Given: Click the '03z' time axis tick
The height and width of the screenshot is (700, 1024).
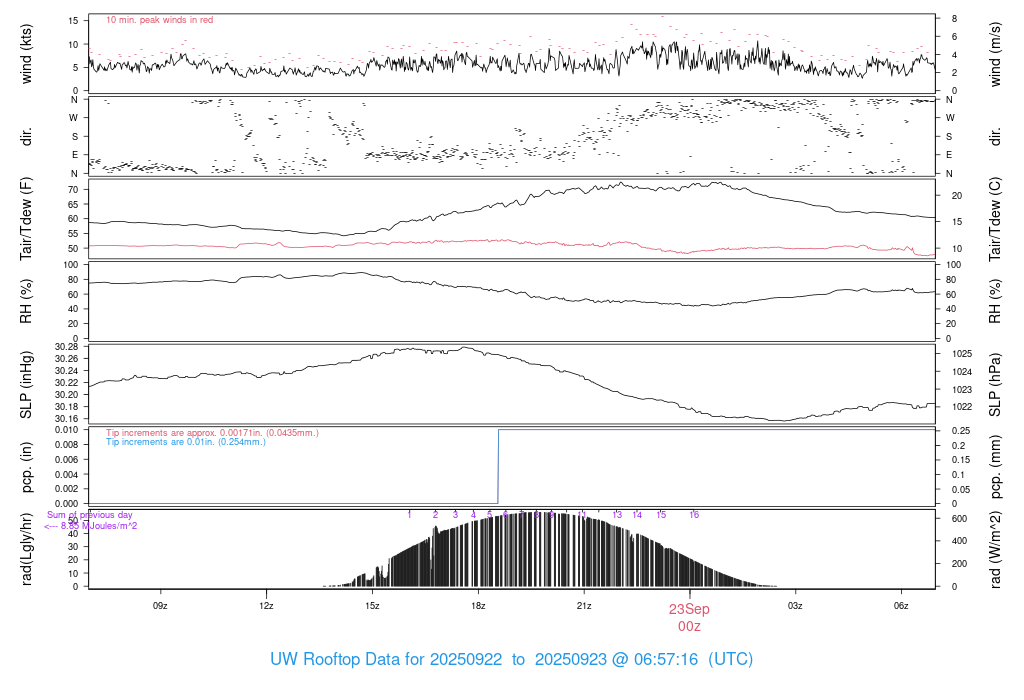Looking at the screenshot, I should point(795,606).
